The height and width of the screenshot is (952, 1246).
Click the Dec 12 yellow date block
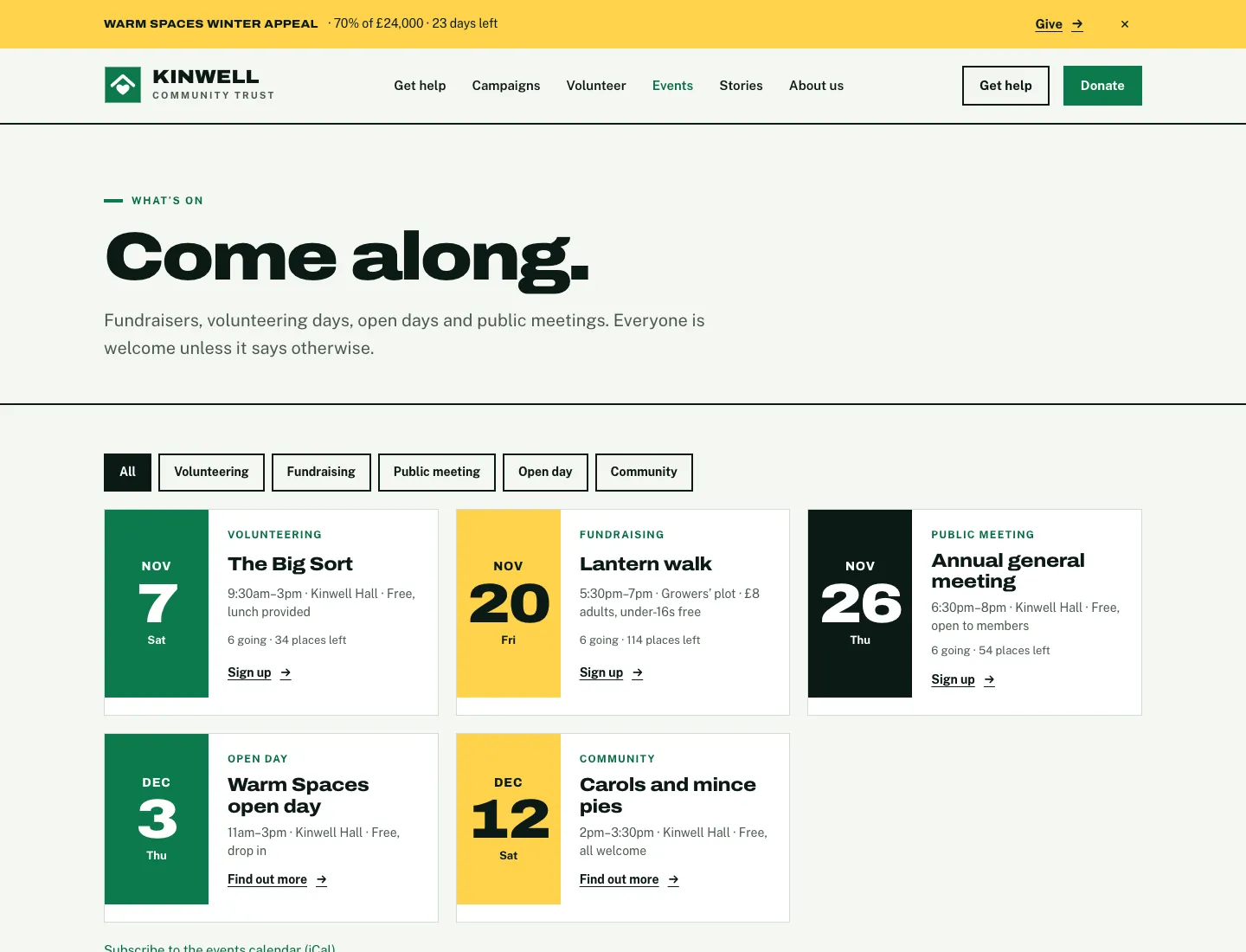click(509, 819)
